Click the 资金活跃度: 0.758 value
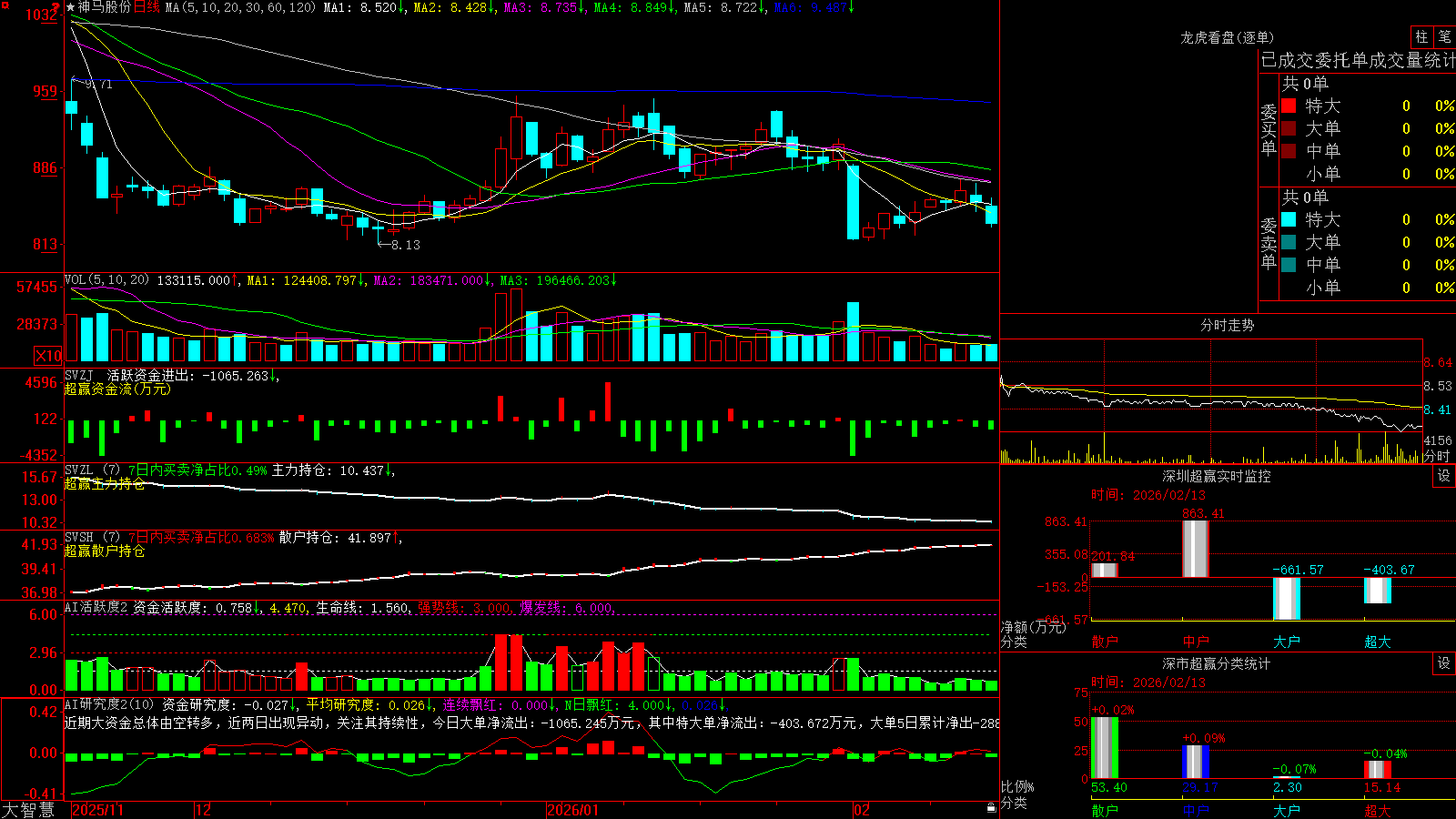The height and width of the screenshot is (819, 1456). click(197, 608)
